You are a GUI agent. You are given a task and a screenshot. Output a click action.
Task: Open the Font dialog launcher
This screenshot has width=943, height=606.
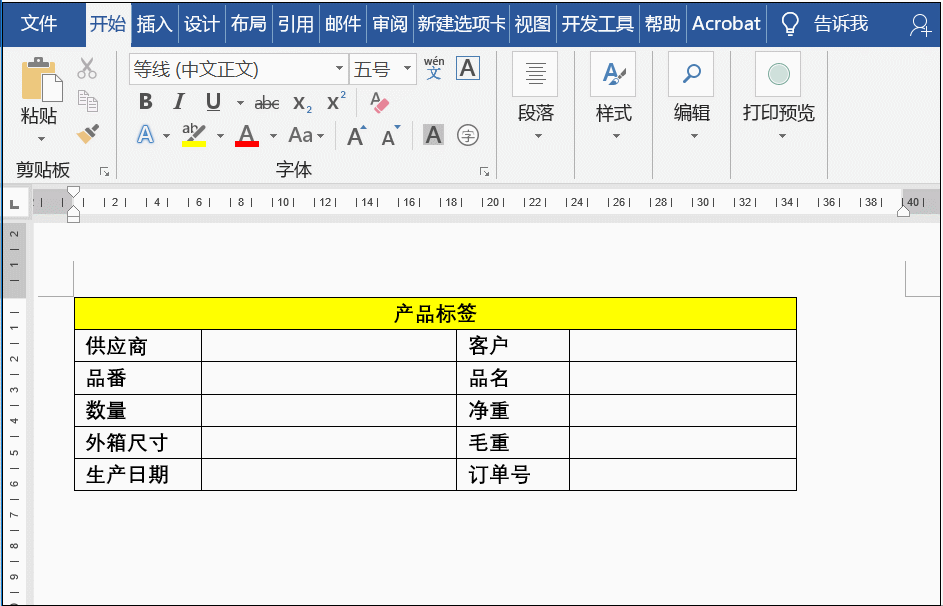click(484, 172)
